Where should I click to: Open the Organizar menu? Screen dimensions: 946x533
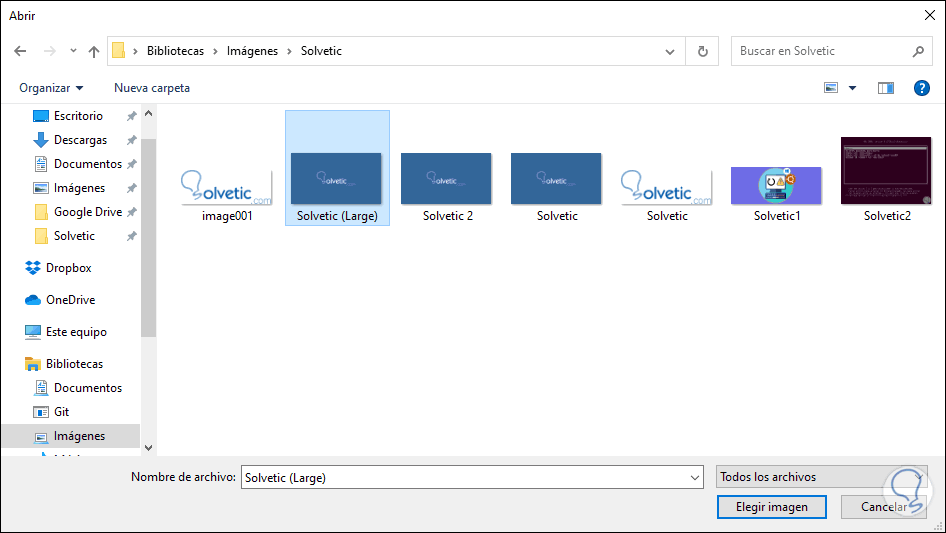tap(51, 88)
